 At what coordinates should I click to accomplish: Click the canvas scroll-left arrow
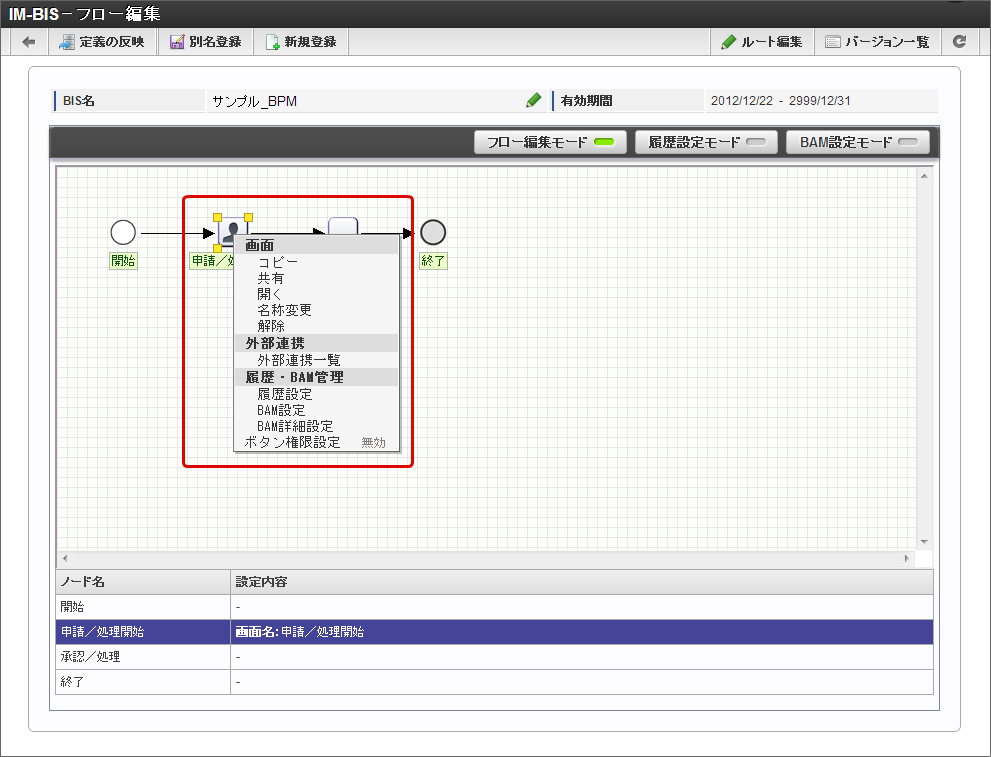pos(65,559)
